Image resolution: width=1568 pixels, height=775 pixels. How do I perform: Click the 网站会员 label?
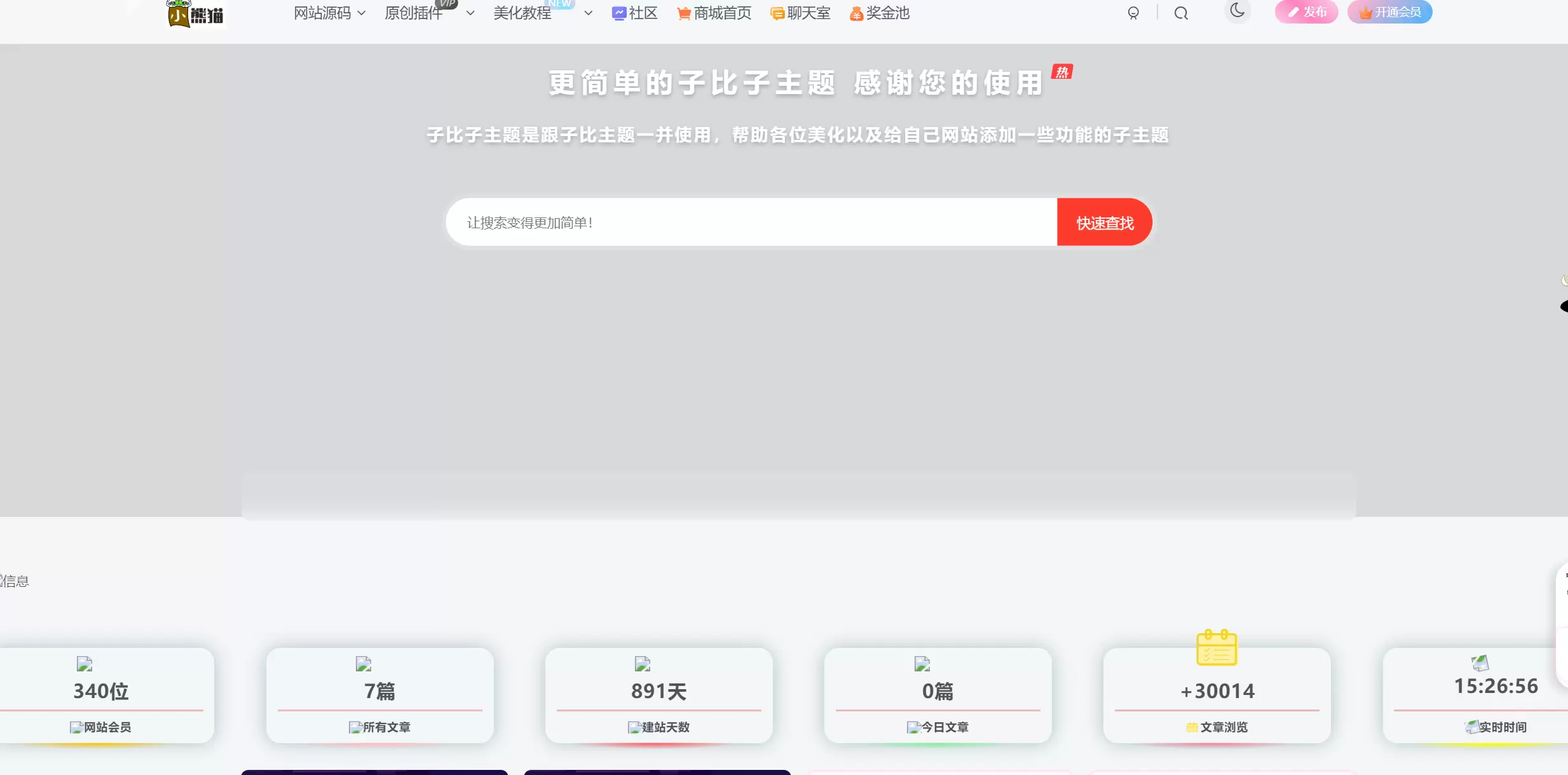coord(107,727)
